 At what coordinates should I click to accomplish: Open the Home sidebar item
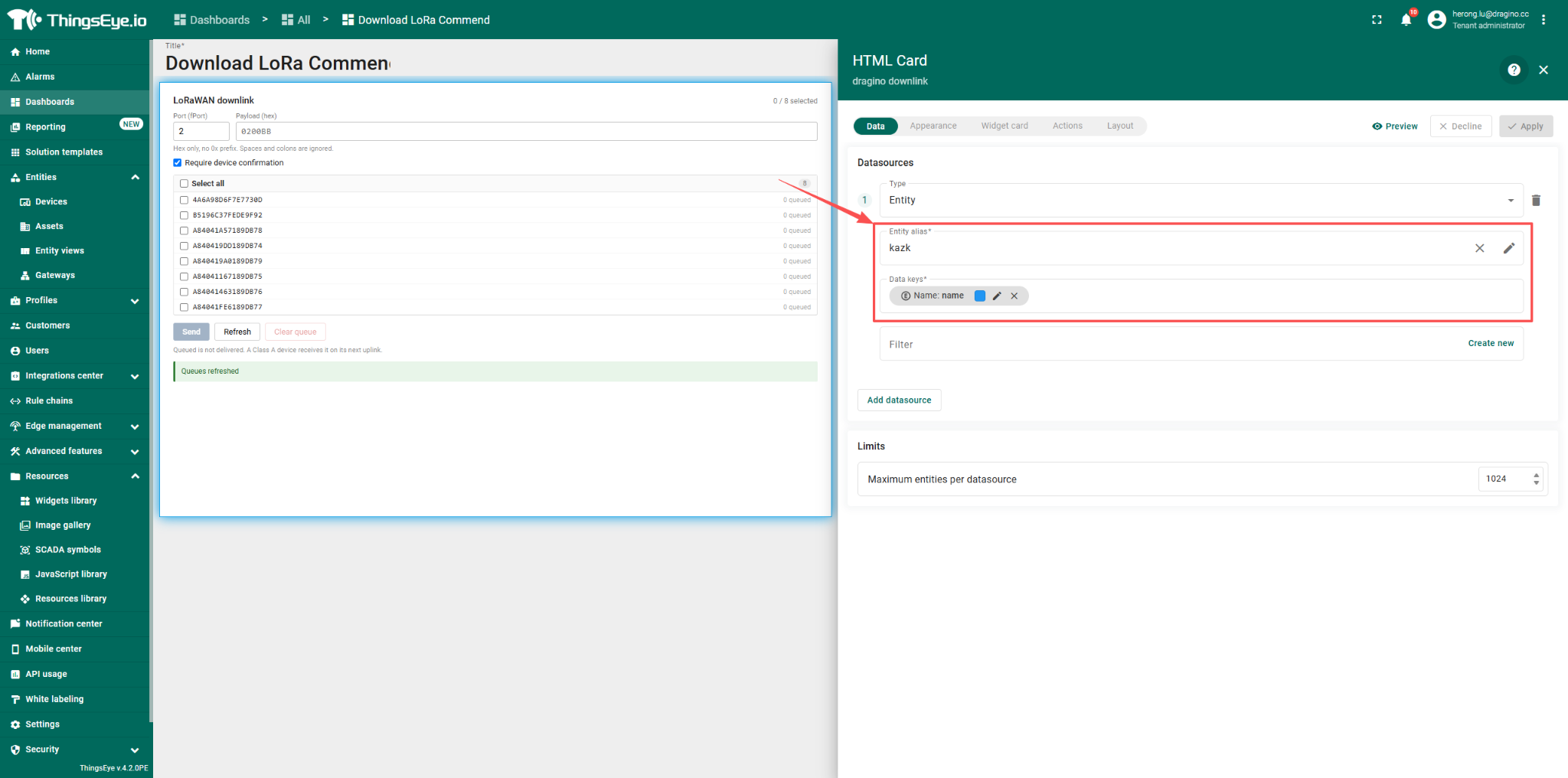pos(74,51)
